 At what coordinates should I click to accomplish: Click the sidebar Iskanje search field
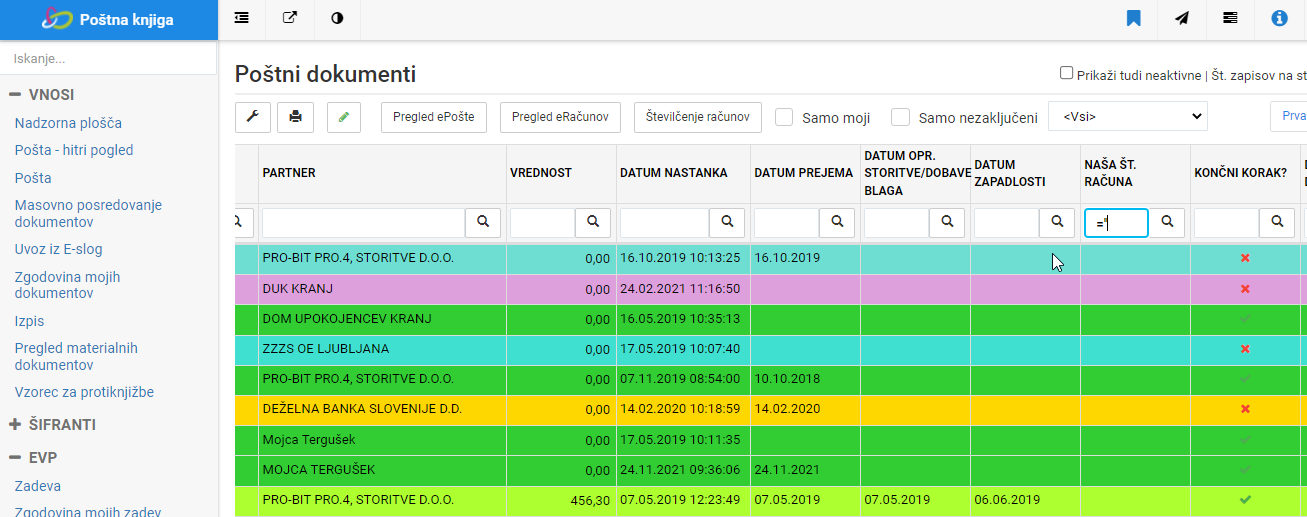pos(108,58)
